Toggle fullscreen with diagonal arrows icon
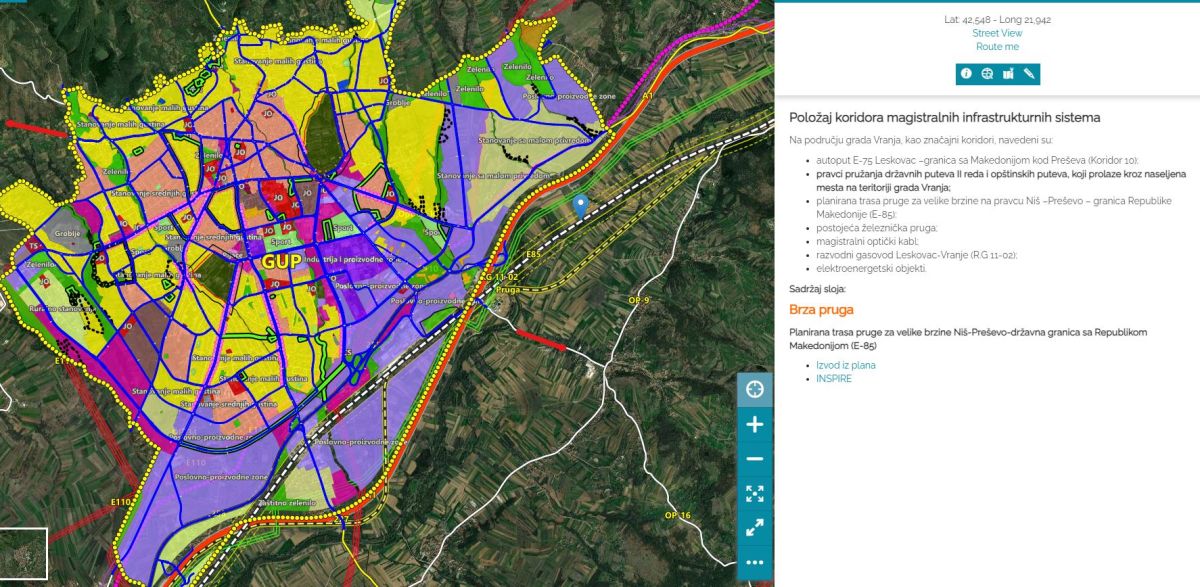The height and width of the screenshot is (587, 1200). pos(754,527)
